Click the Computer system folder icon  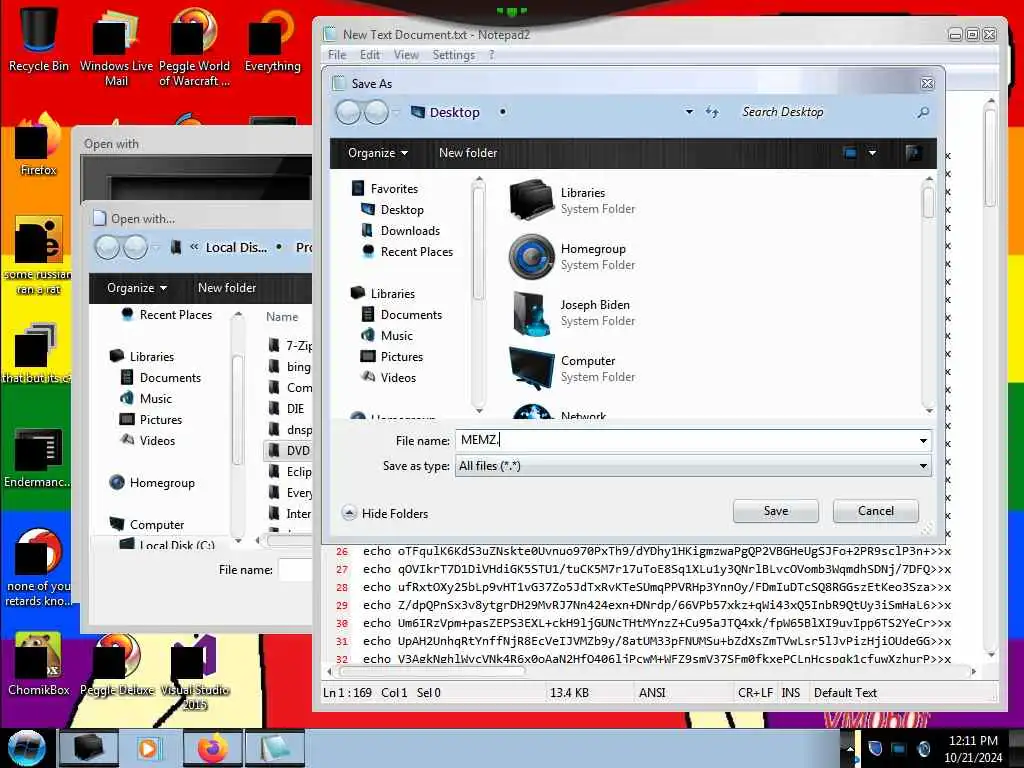point(532,368)
